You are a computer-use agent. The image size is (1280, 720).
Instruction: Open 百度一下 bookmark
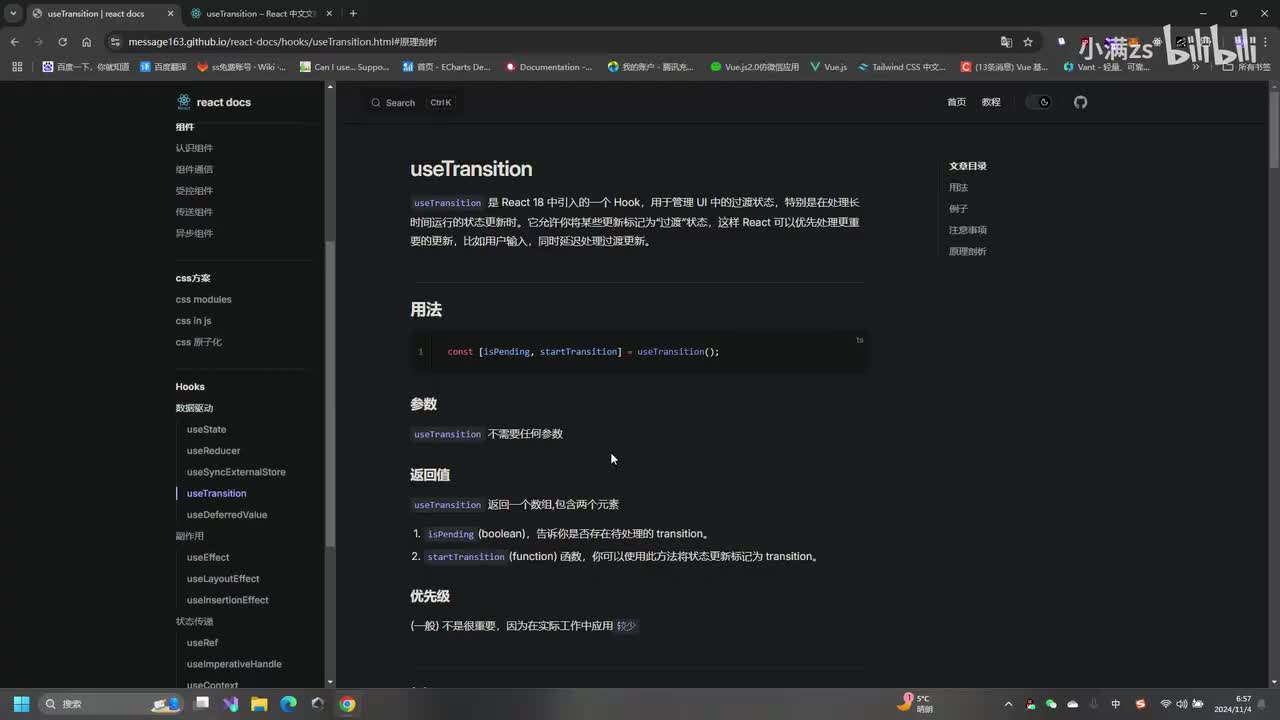pyautogui.click(x=86, y=67)
